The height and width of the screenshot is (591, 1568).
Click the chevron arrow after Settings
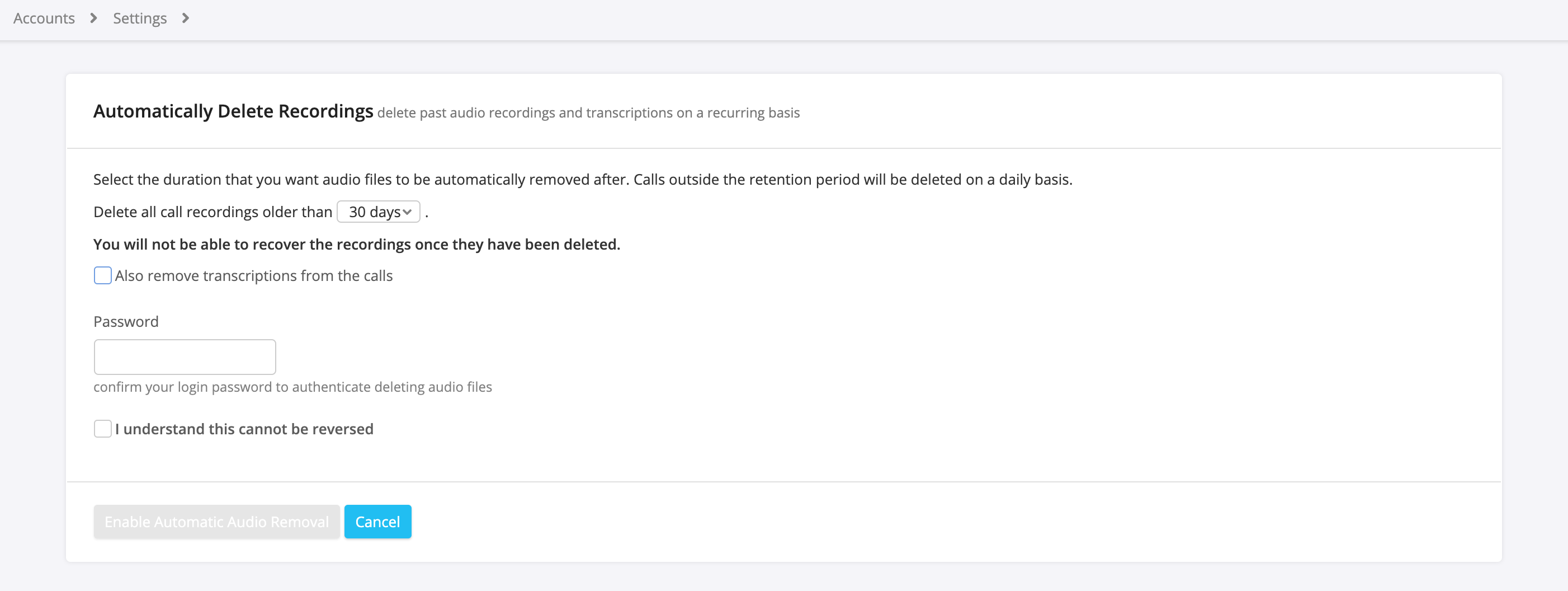(x=186, y=18)
